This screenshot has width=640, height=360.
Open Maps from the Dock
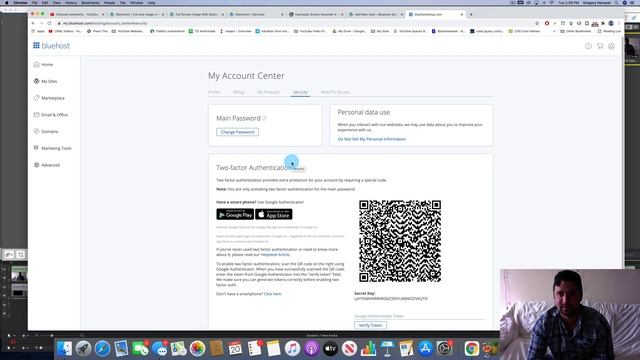click(178, 349)
